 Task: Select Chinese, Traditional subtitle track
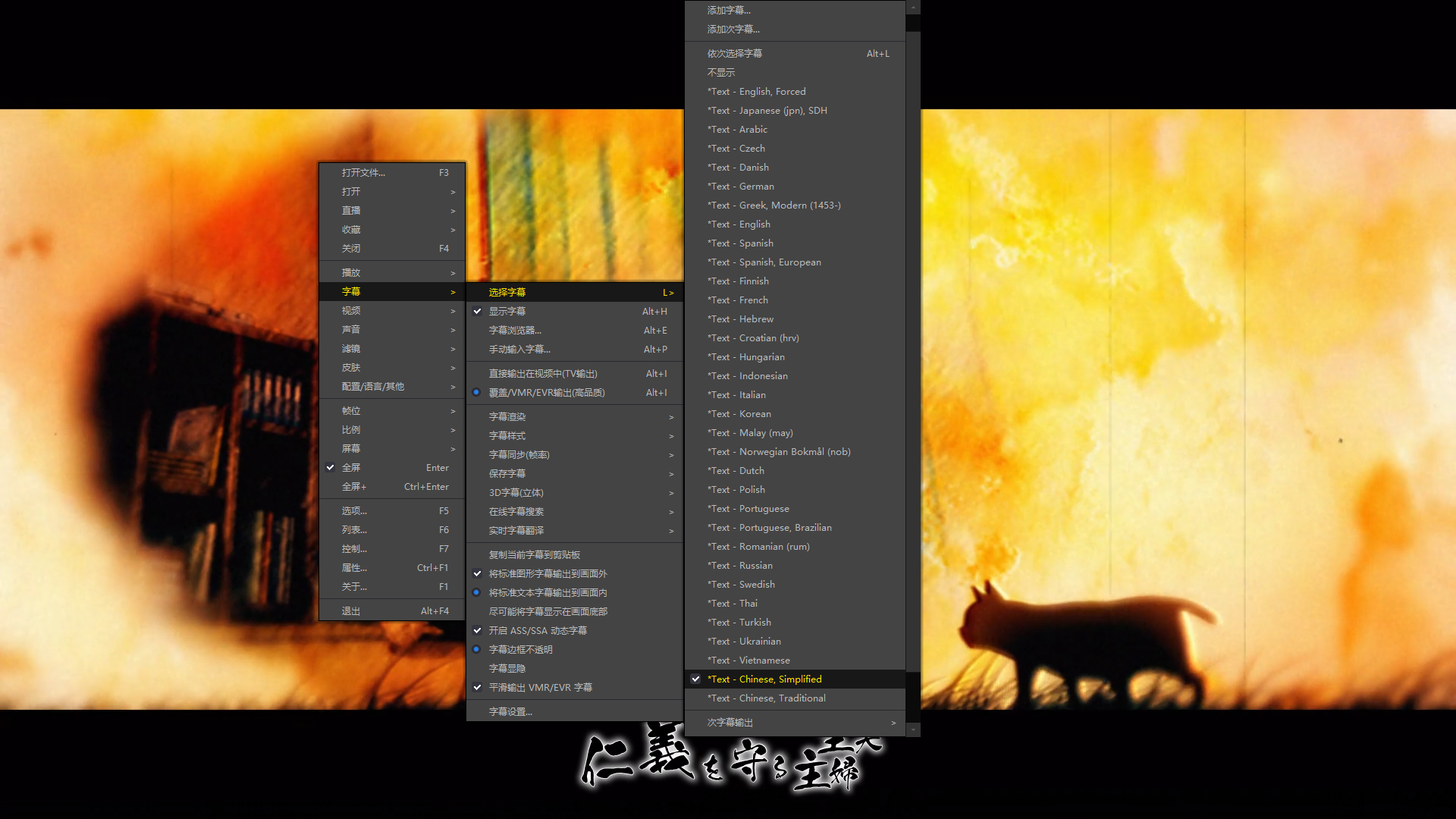pos(795,698)
